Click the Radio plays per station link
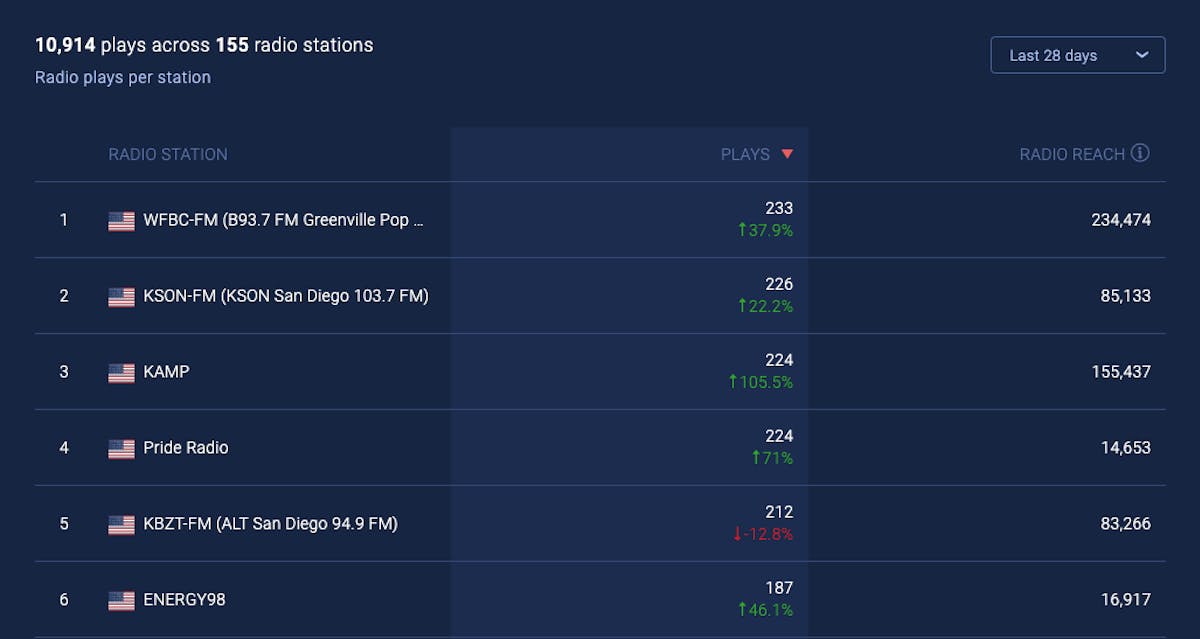Image resolution: width=1200 pixels, height=639 pixels. (x=123, y=77)
